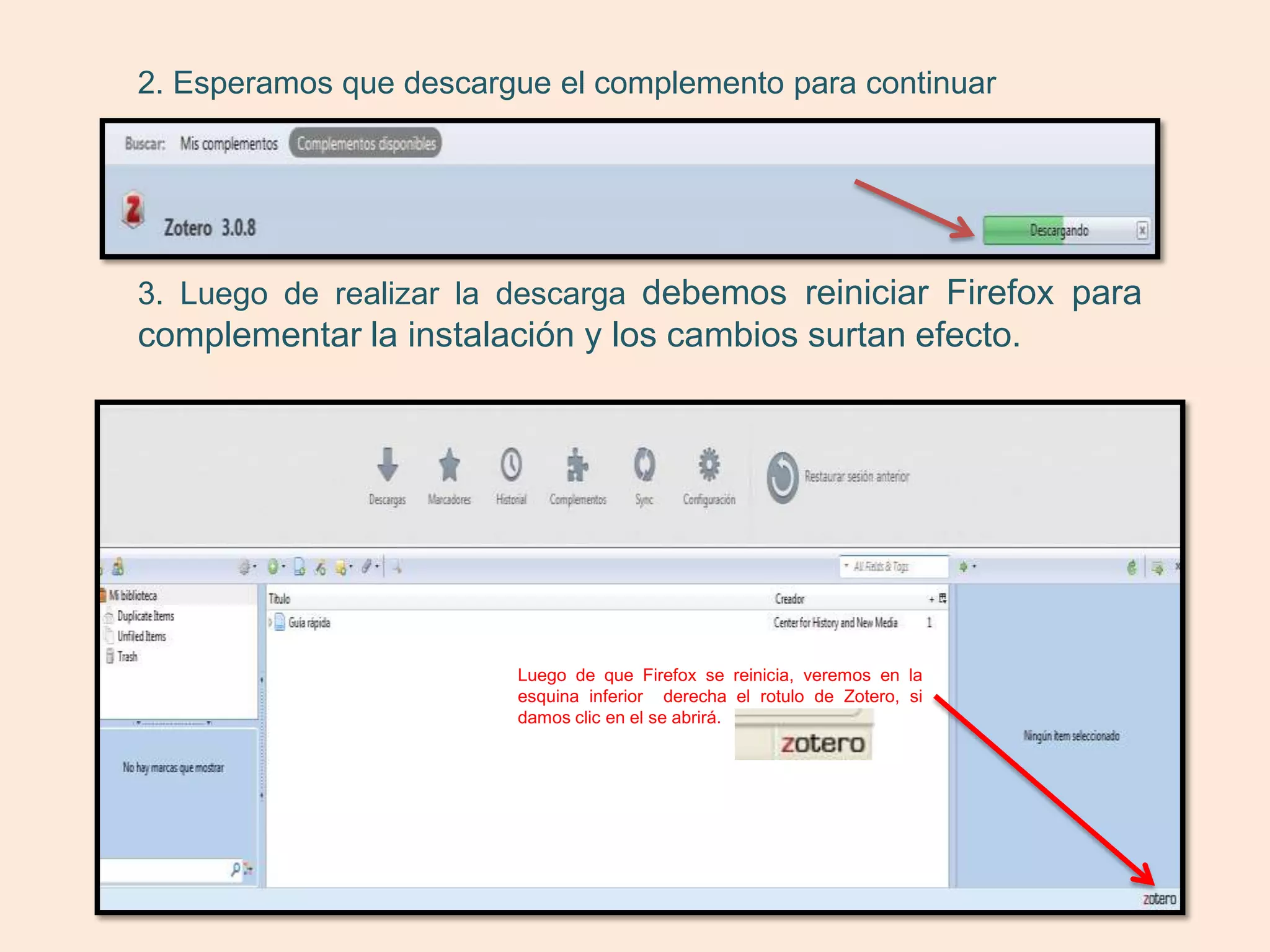Viewport: 1270px width, 952px height.
Task: Click Create item from current page icon
Action: click(x=300, y=567)
